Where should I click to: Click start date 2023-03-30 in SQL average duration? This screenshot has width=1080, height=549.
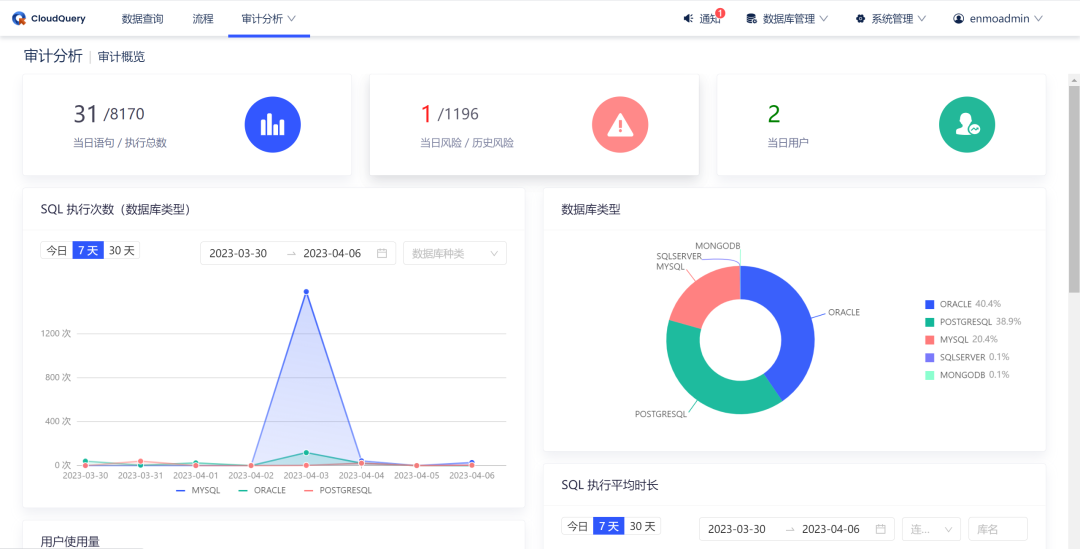click(737, 529)
